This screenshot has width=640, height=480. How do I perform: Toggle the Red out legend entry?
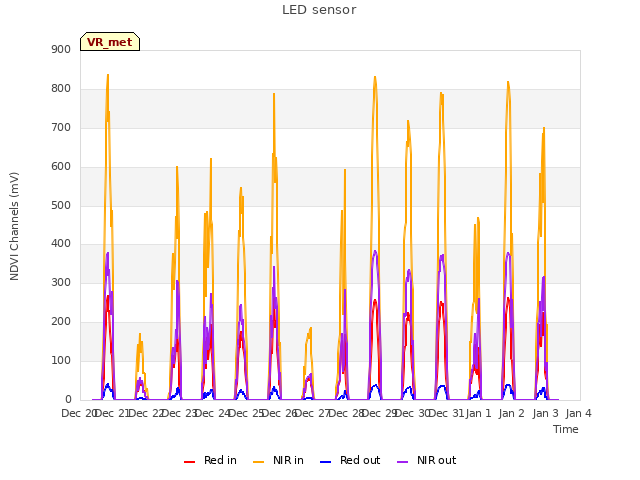(350, 460)
